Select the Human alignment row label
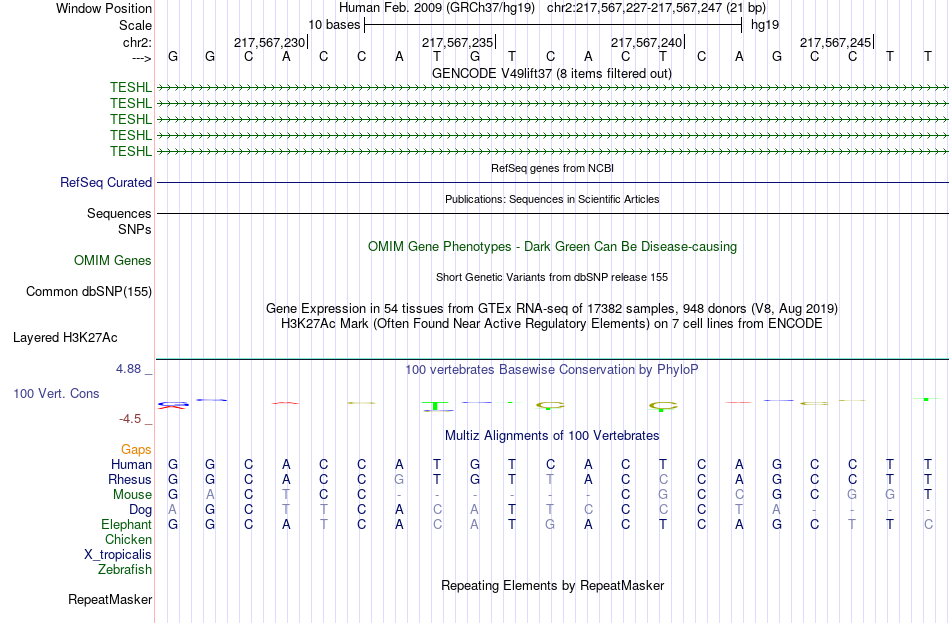This screenshot has width=950, height=623. (131, 464)
